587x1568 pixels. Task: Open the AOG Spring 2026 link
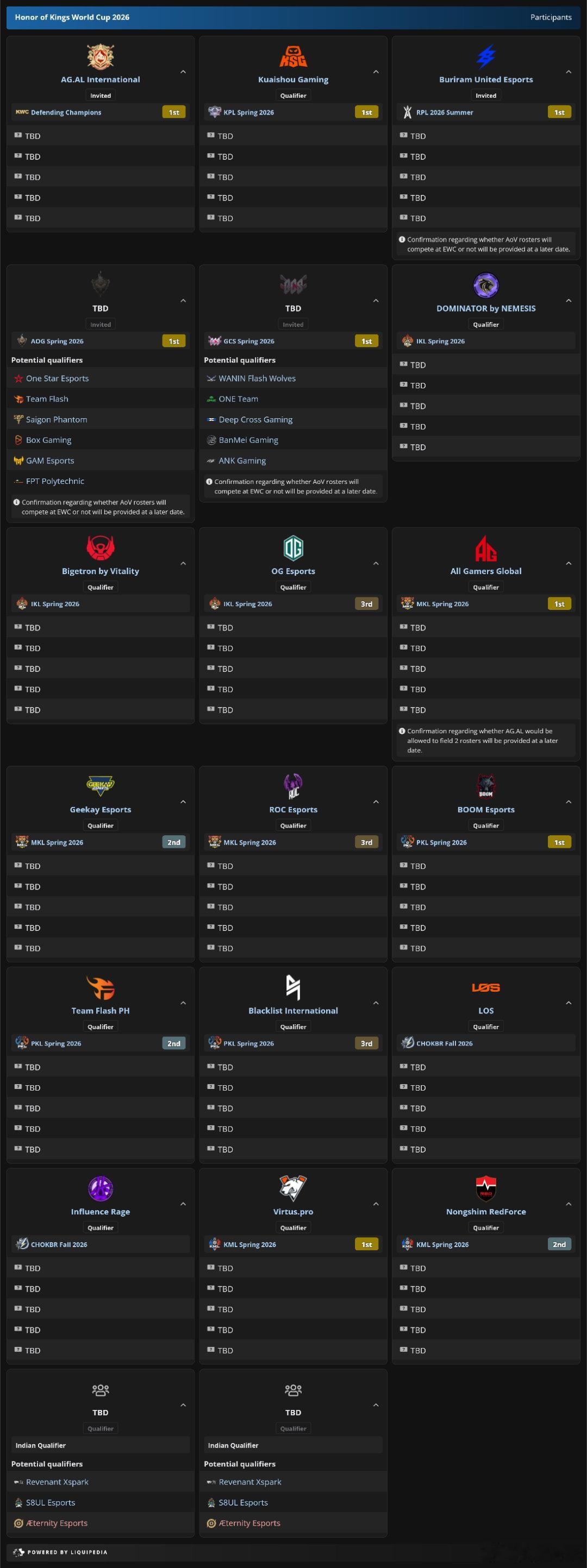pos(57,342)
